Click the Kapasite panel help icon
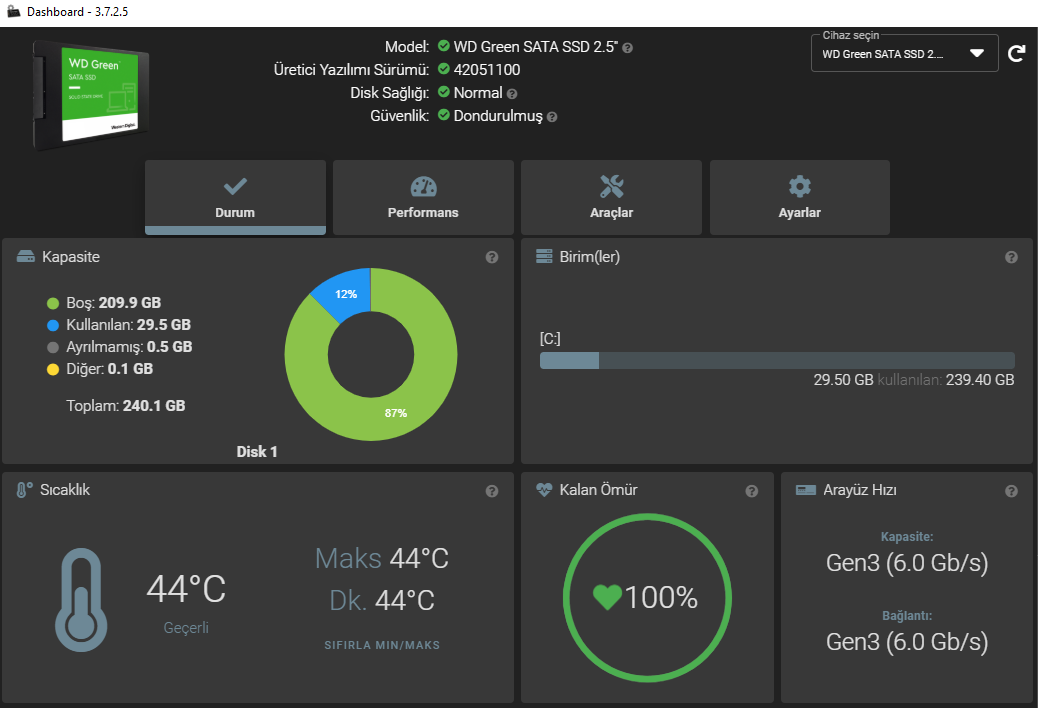Viewport: 1038px width, 708px height. click(492, 257)
